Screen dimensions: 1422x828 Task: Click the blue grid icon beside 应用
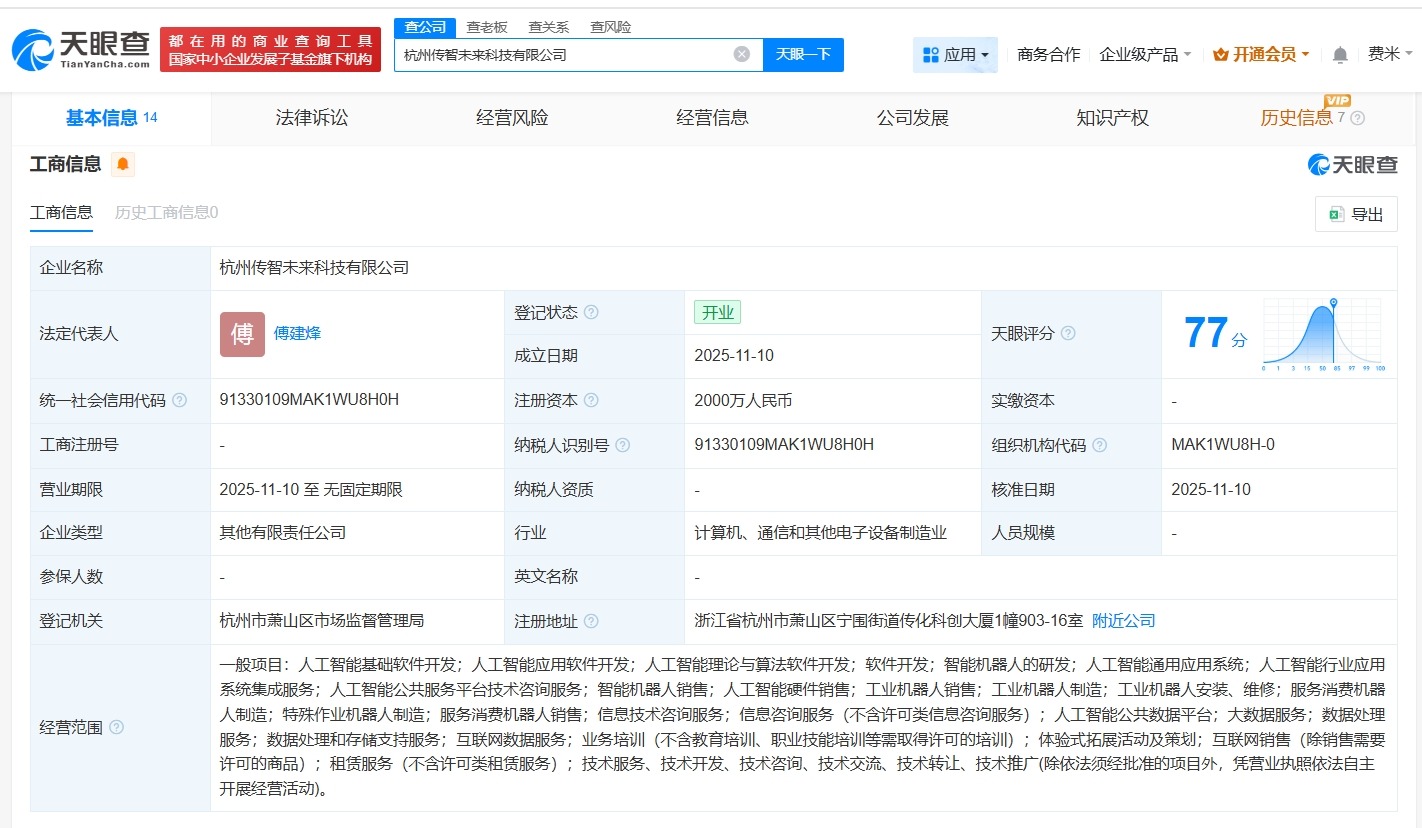[930, 54]
